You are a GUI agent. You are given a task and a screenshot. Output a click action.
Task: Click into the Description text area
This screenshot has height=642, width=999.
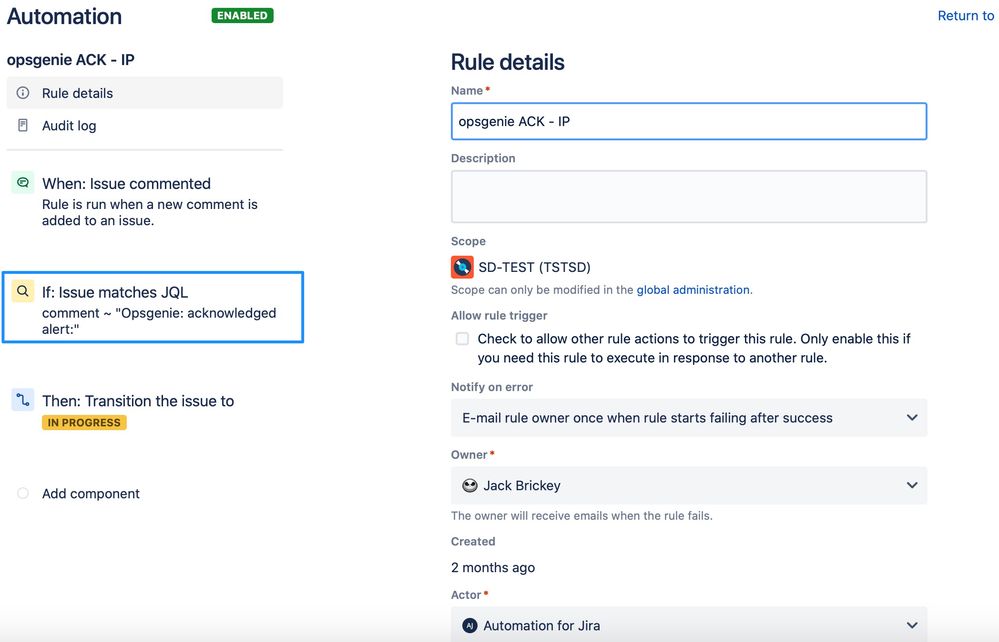coord(689,196)
